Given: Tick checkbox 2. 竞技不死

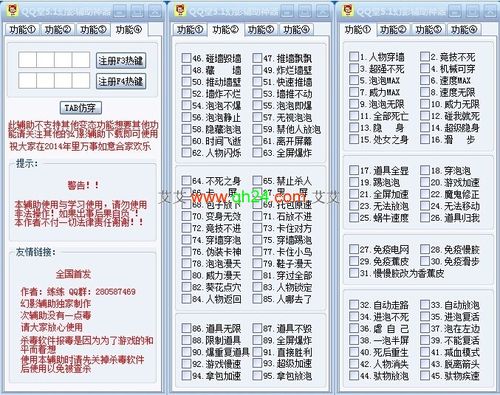Looking at the screenshot, I should [425, 56].
